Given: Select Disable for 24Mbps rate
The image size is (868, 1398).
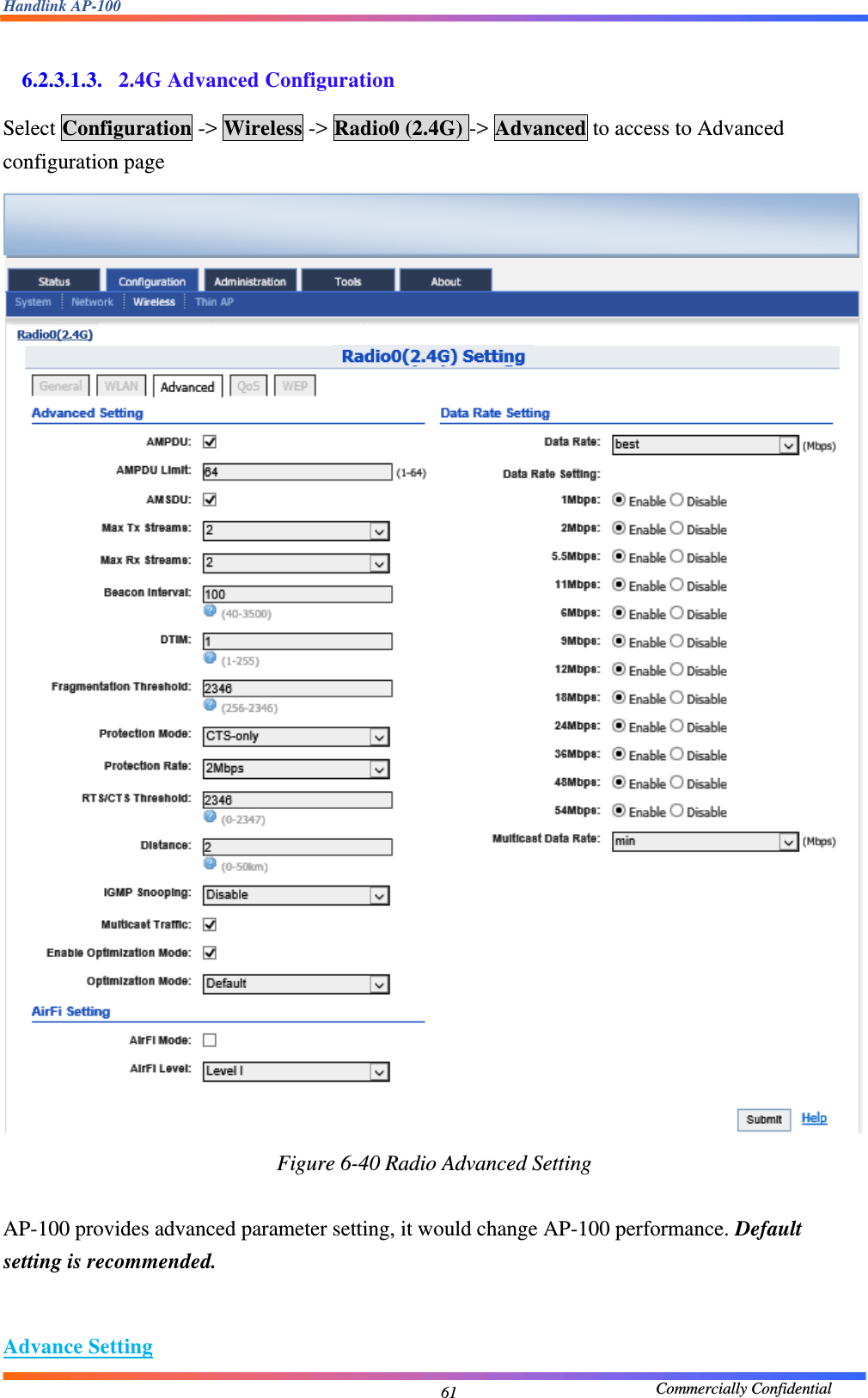Looking at the screenshot, I should (677, 726).
